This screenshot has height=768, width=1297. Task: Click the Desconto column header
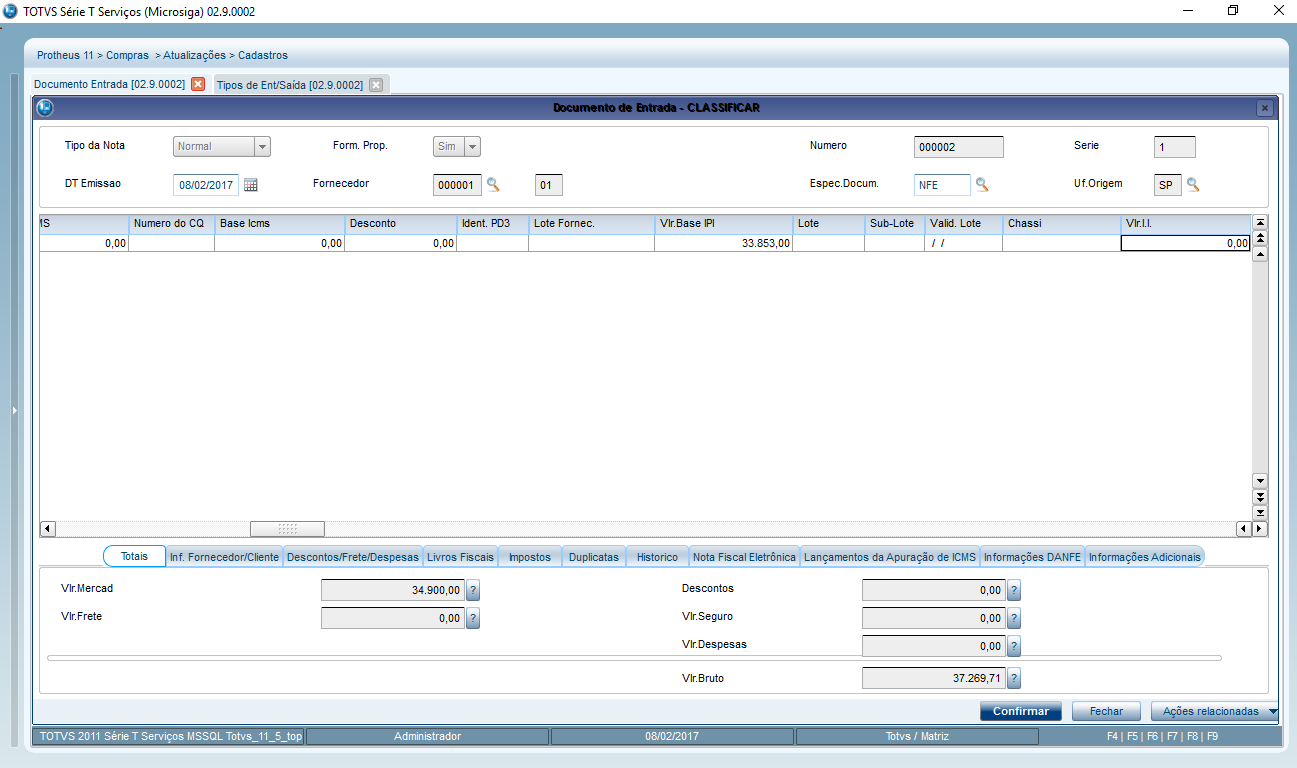point(400,223)
